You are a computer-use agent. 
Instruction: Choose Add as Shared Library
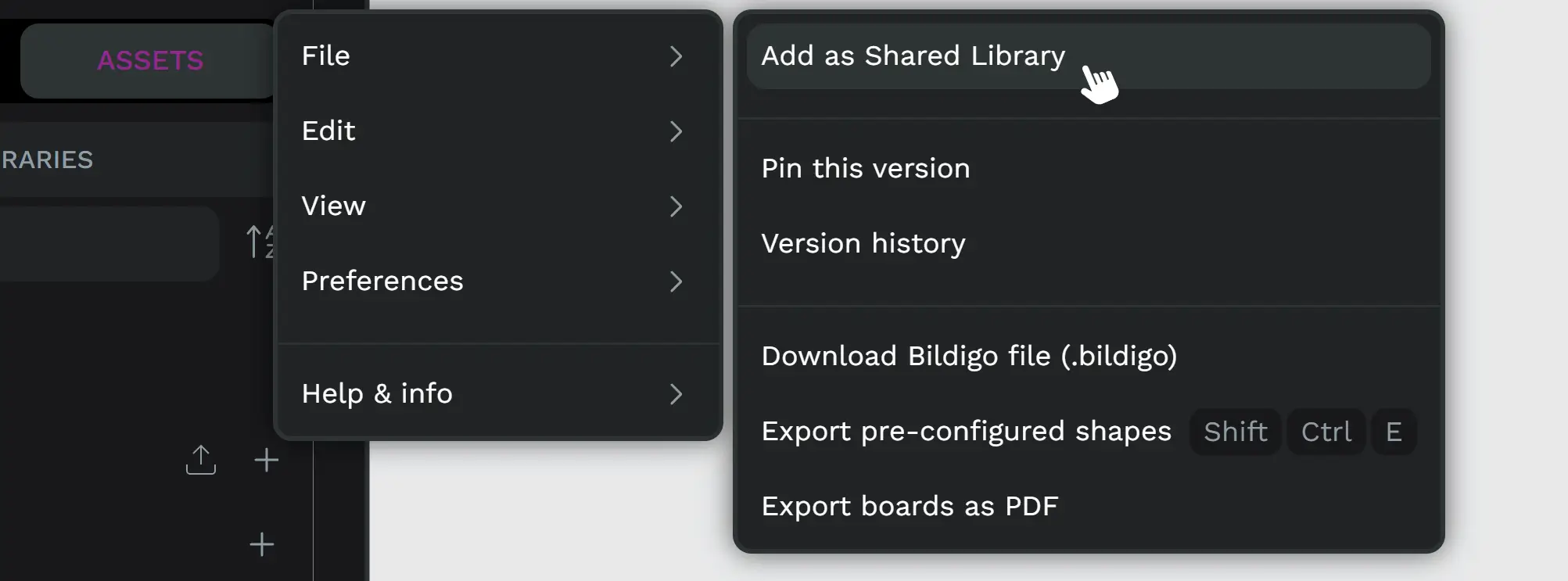click(x=913, y=56)
